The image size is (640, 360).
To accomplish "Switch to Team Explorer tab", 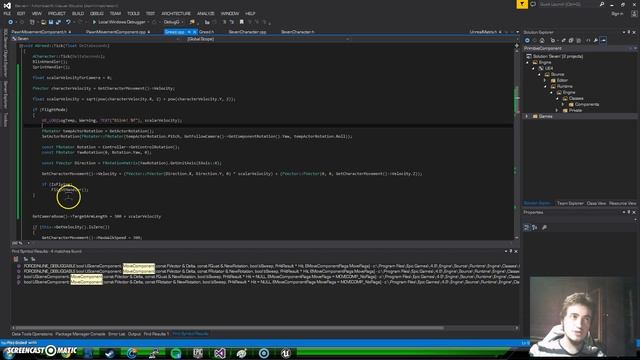I will tap(570, 203).
